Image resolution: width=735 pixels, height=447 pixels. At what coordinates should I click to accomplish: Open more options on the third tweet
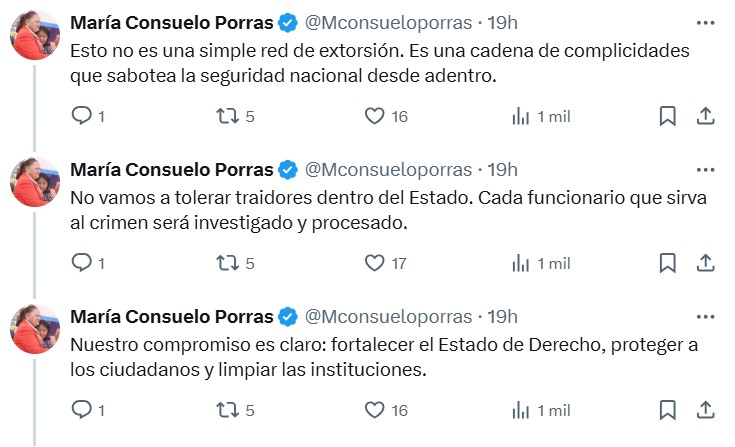705,317
